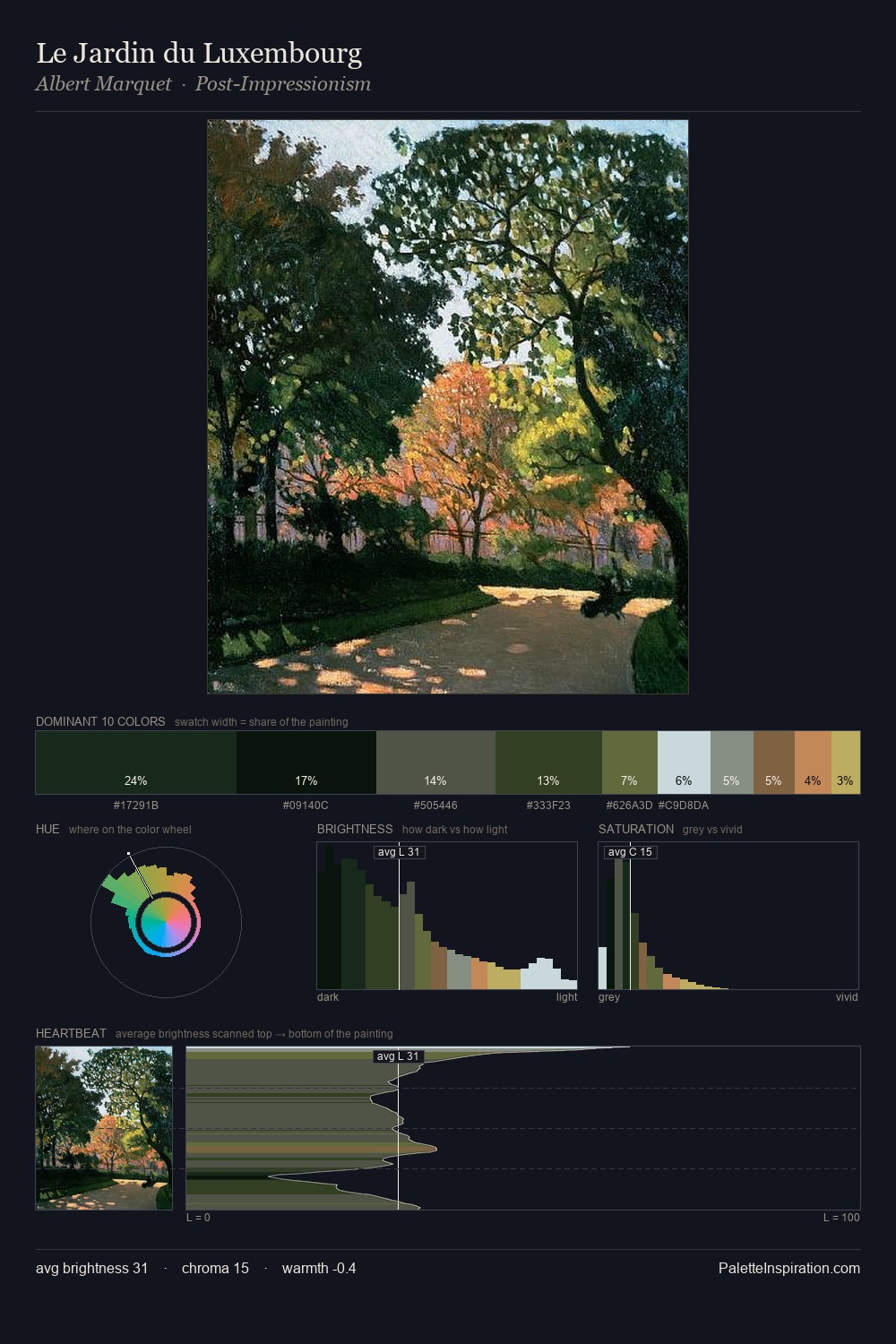Click the 'SATURATION' section heading
Image resolution: width=896 pixels, height=1344 pixels.
point(636,829)
